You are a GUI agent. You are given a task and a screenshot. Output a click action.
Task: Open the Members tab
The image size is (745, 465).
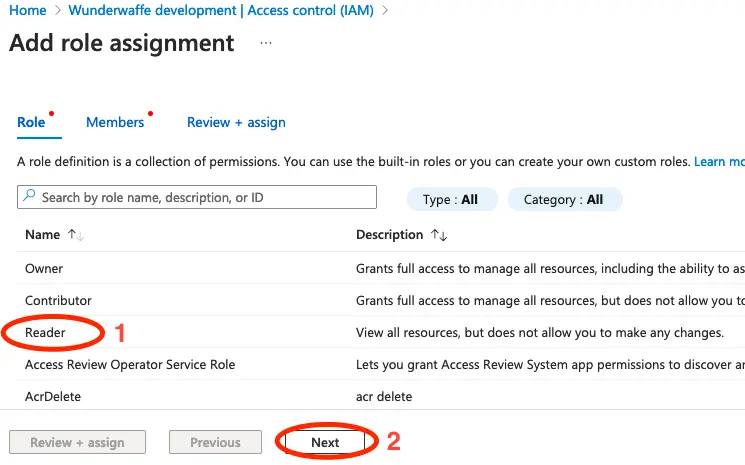click(x=115, y=122)
